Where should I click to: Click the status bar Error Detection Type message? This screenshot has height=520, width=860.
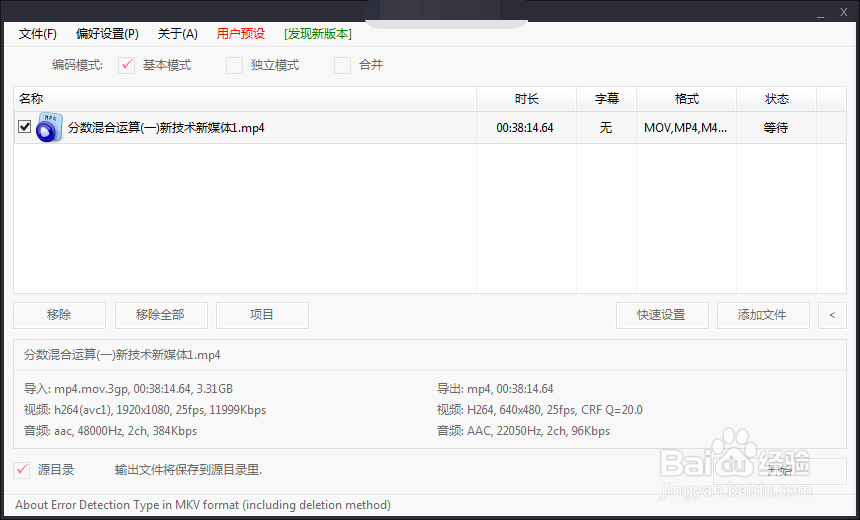[x=203, y=505]
